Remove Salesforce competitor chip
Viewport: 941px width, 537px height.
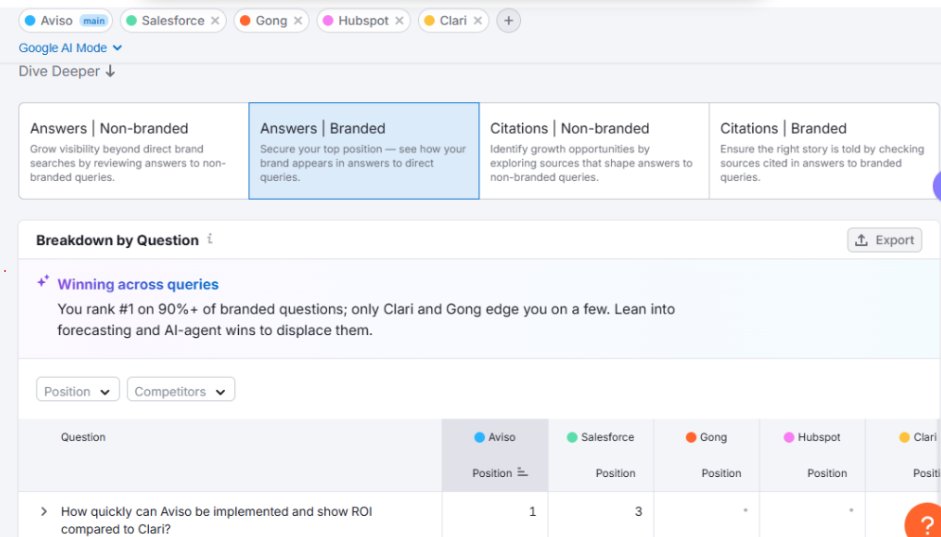215,21
